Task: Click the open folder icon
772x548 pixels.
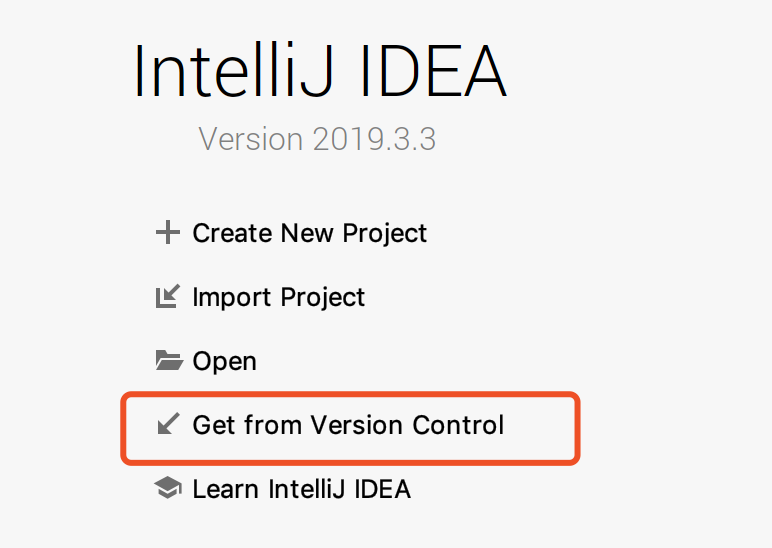Action: pos(169,360)
